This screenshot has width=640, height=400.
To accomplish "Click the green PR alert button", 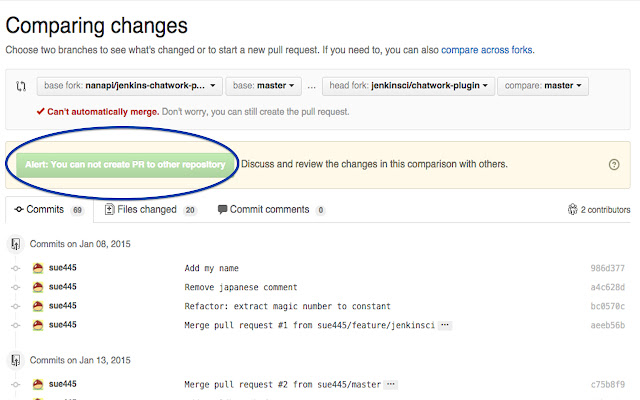I will pyautogui.click(x=124, y=164).
